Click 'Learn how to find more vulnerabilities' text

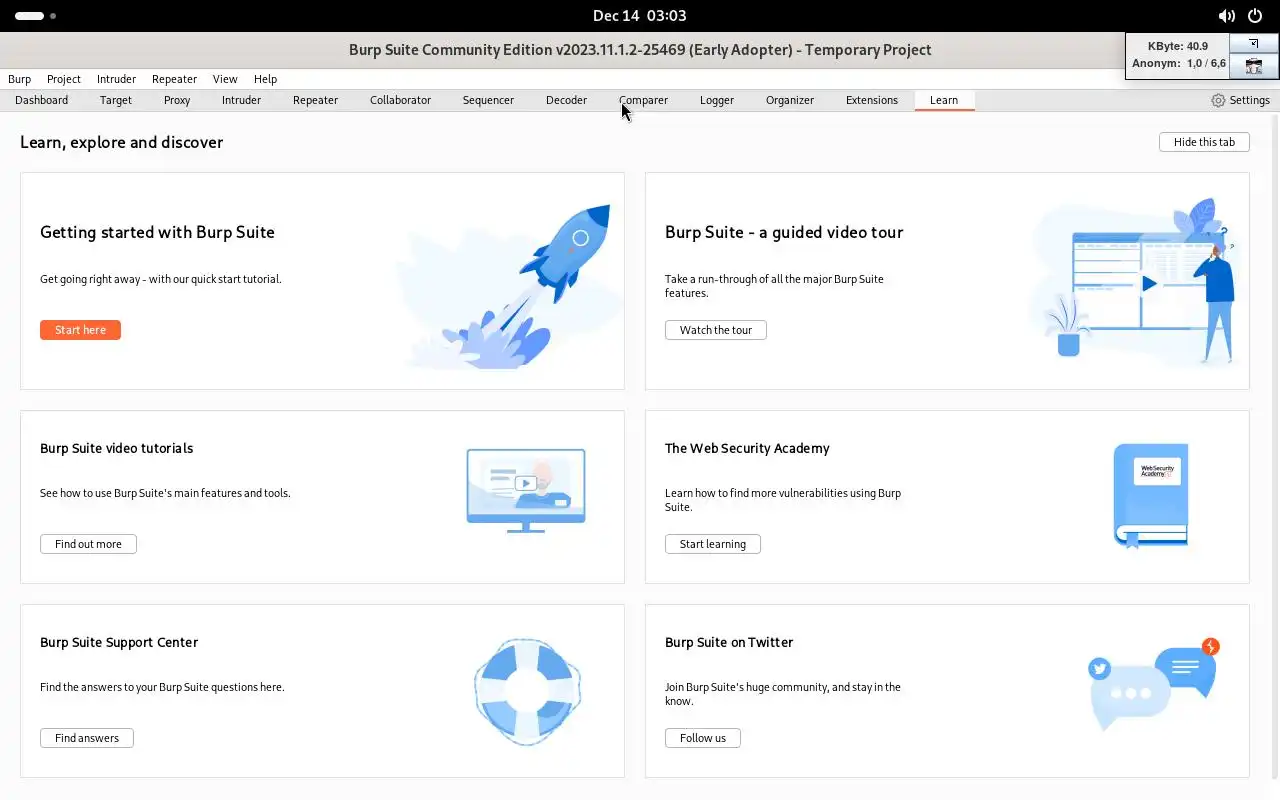tap(783, 500)
